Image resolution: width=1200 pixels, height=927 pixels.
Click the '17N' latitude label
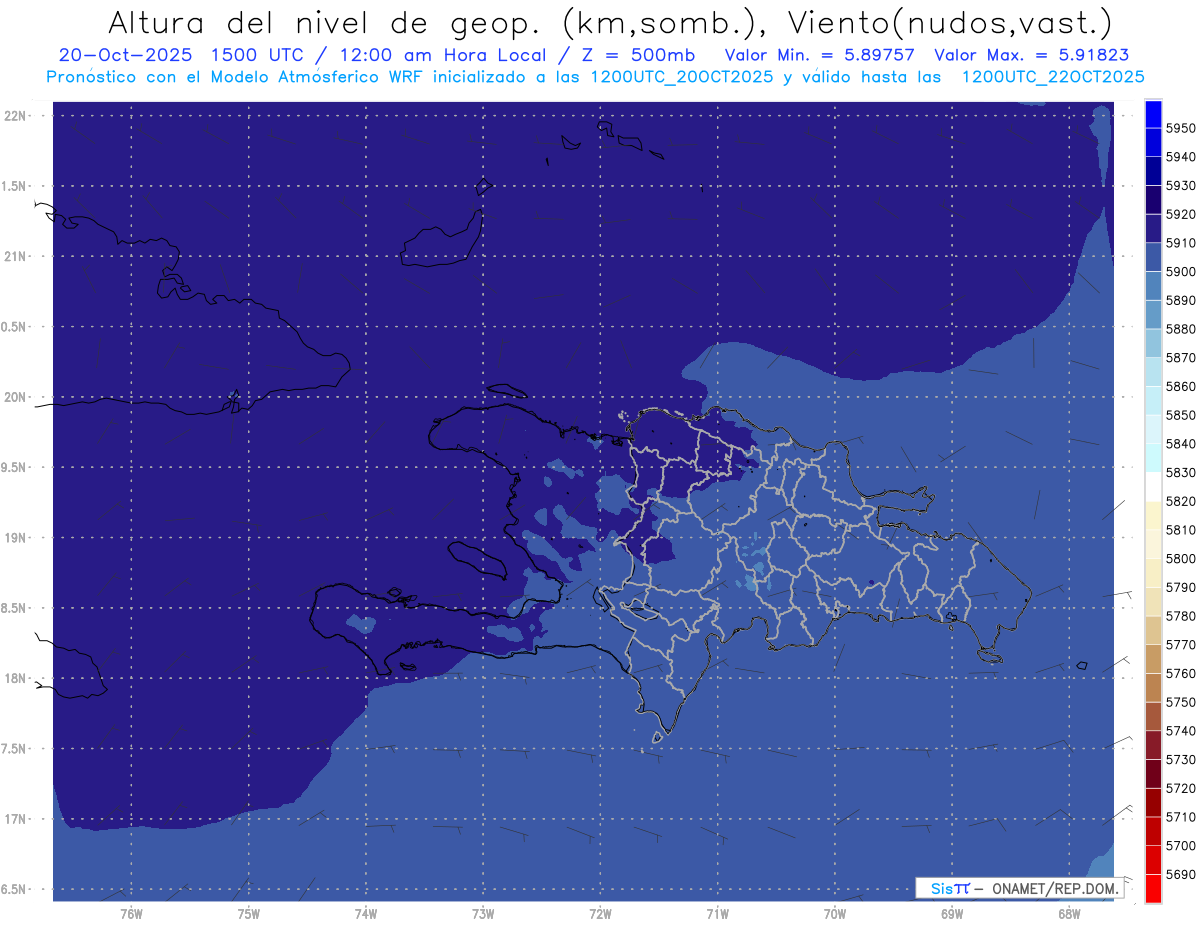point(16,819)
